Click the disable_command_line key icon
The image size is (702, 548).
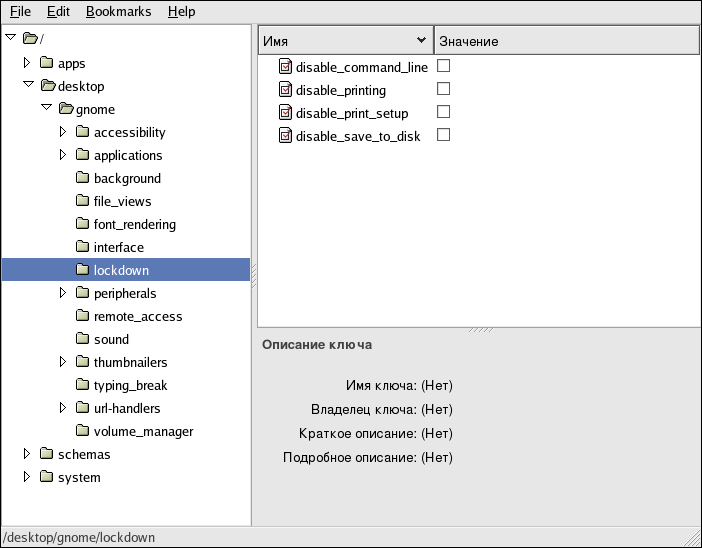point(285,67)
